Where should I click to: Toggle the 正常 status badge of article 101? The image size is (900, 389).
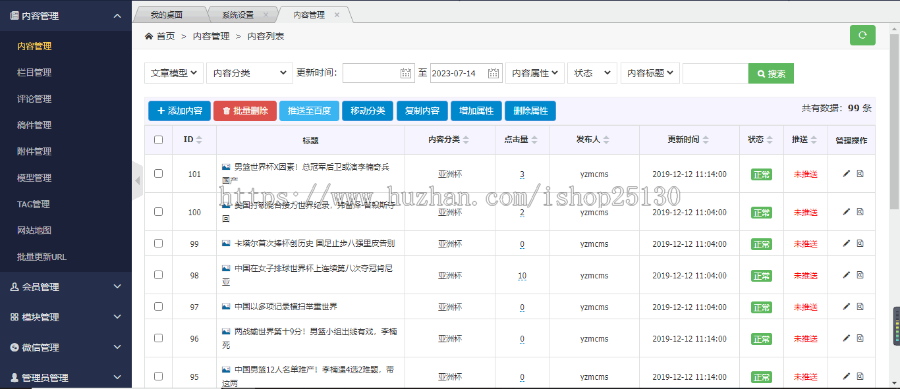point(761,174)
